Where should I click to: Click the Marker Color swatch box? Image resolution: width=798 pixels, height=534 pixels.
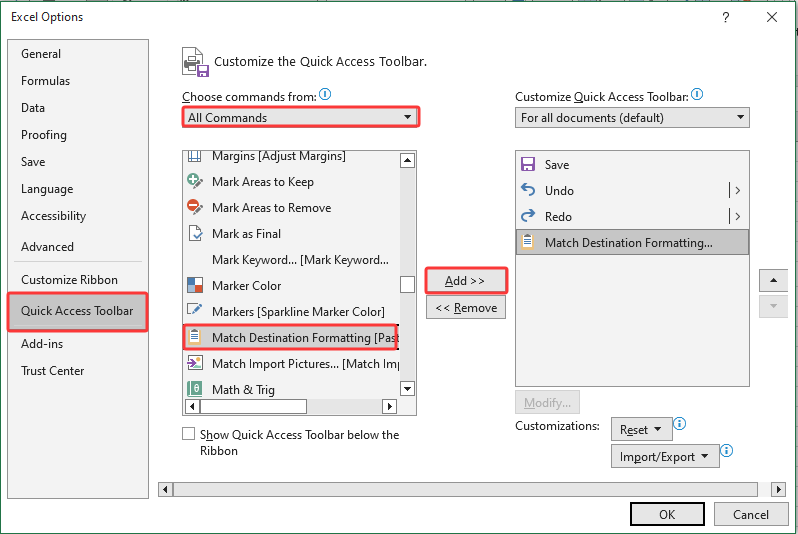(x=407, y=285)
